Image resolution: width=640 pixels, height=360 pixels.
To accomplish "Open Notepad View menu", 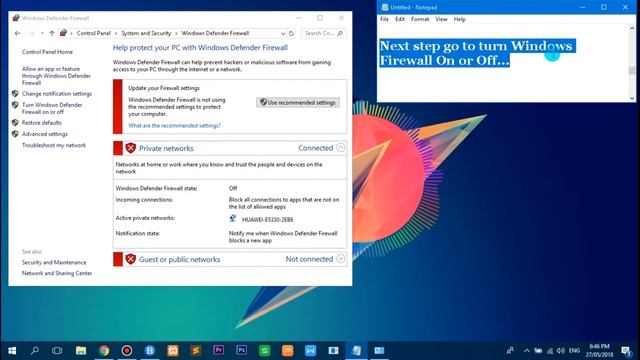I will pyautogui.click(x=441, y=19).
